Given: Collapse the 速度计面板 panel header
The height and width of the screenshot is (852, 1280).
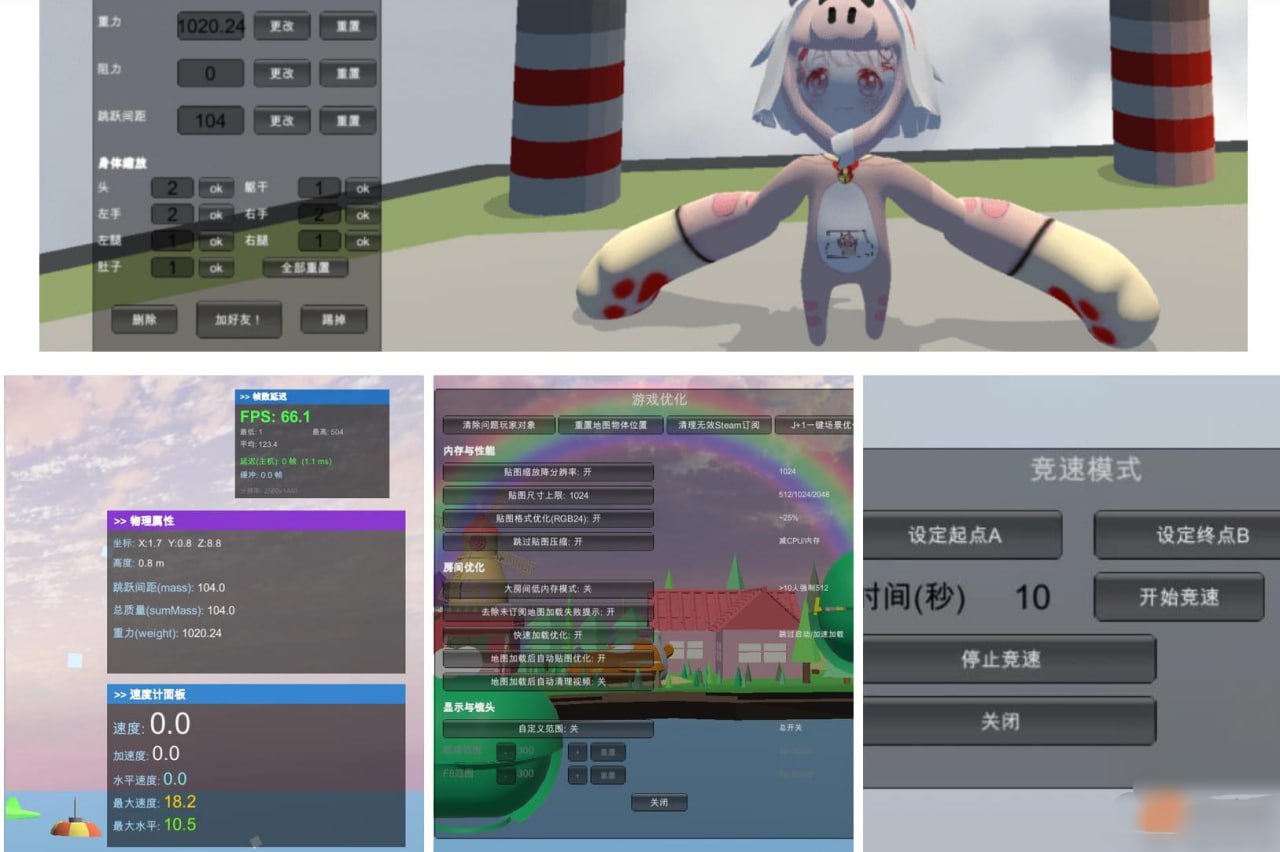Looking at the screenshot, I should click(x=256, y=694).
